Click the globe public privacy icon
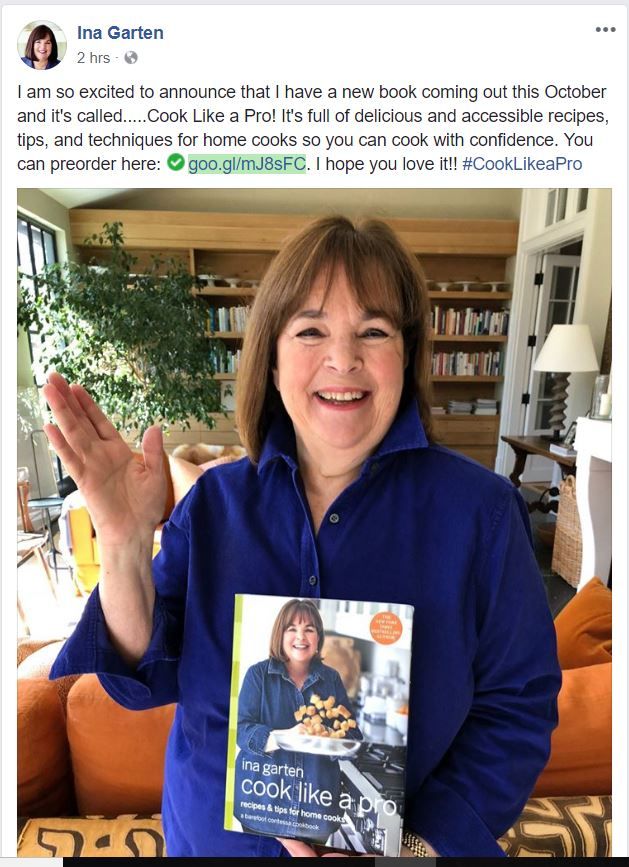Viewport: 629px width, 867px height. pyautogui.click(x=131, y=58)
